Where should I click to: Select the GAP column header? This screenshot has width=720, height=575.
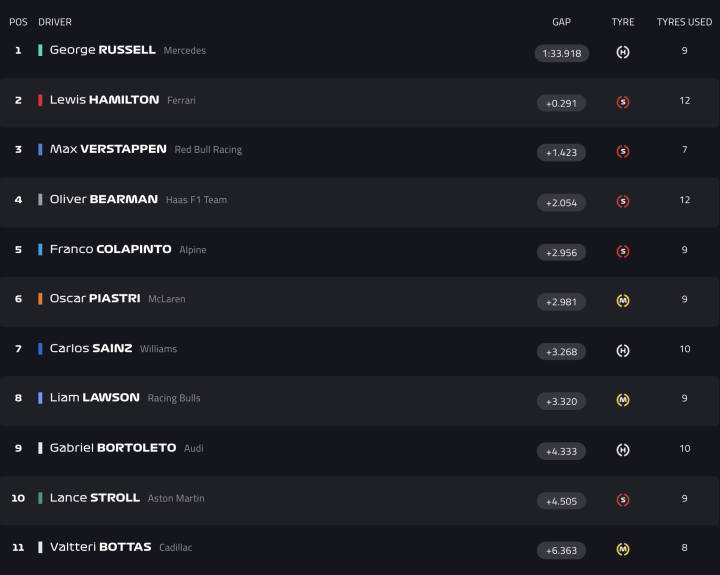coord(561,22)
